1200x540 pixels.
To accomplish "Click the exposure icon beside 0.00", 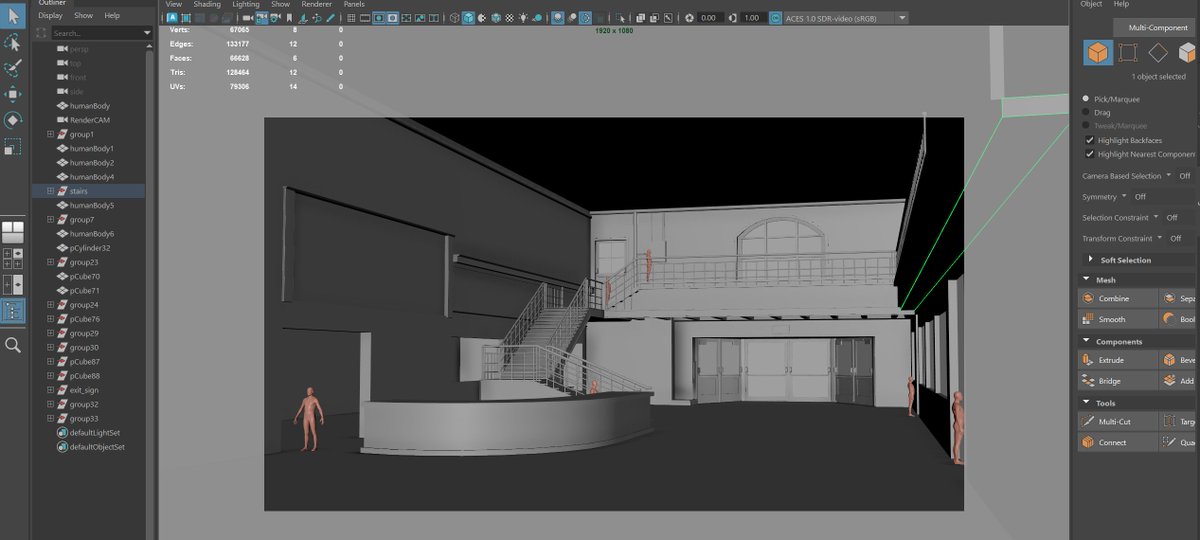I will tap(690, 18).
